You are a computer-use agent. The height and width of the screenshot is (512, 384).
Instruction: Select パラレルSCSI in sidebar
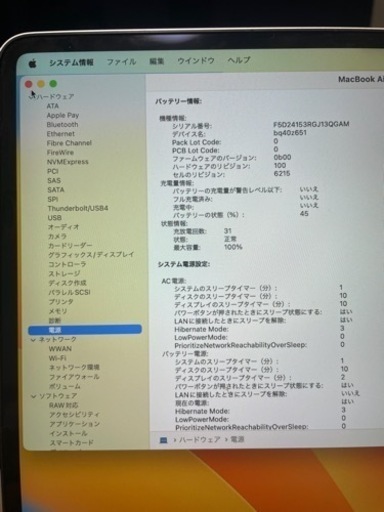(69, 292)
